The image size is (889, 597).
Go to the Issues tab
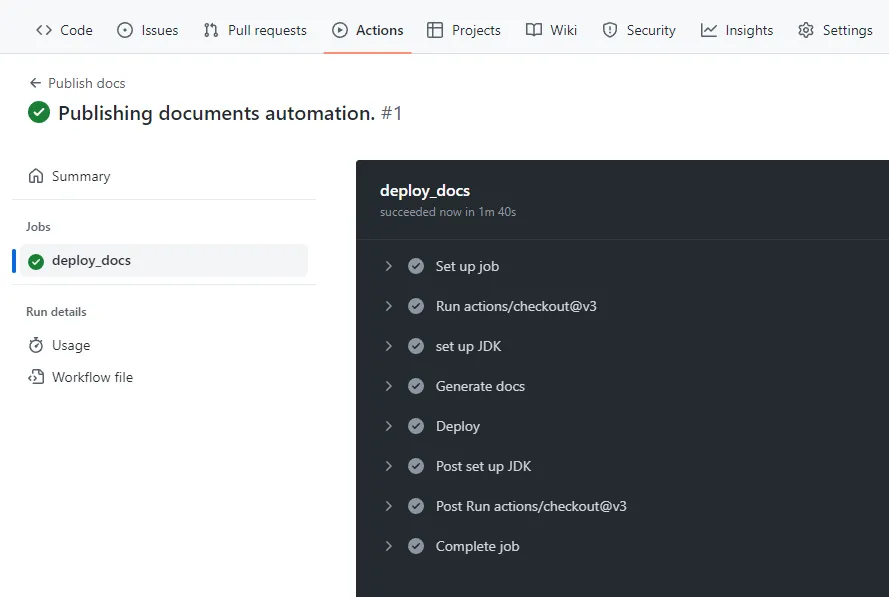(x=148, y=30)
